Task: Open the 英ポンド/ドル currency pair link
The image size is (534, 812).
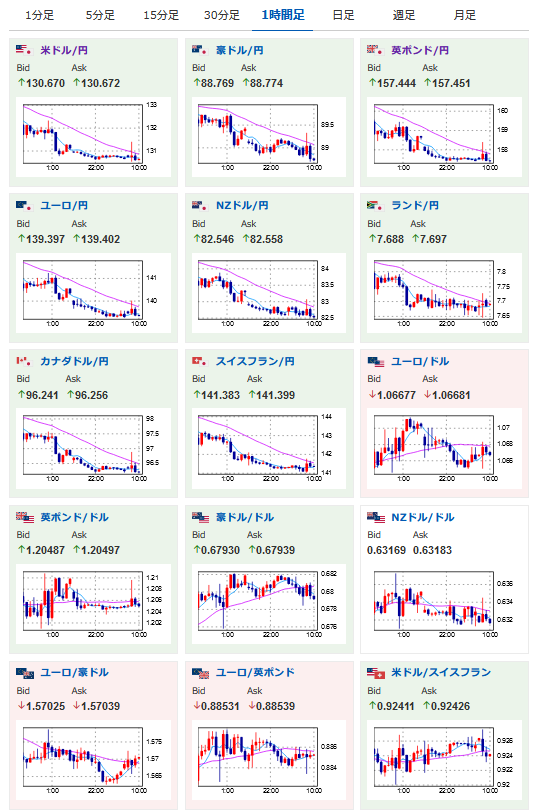Action: coord(74,517)
